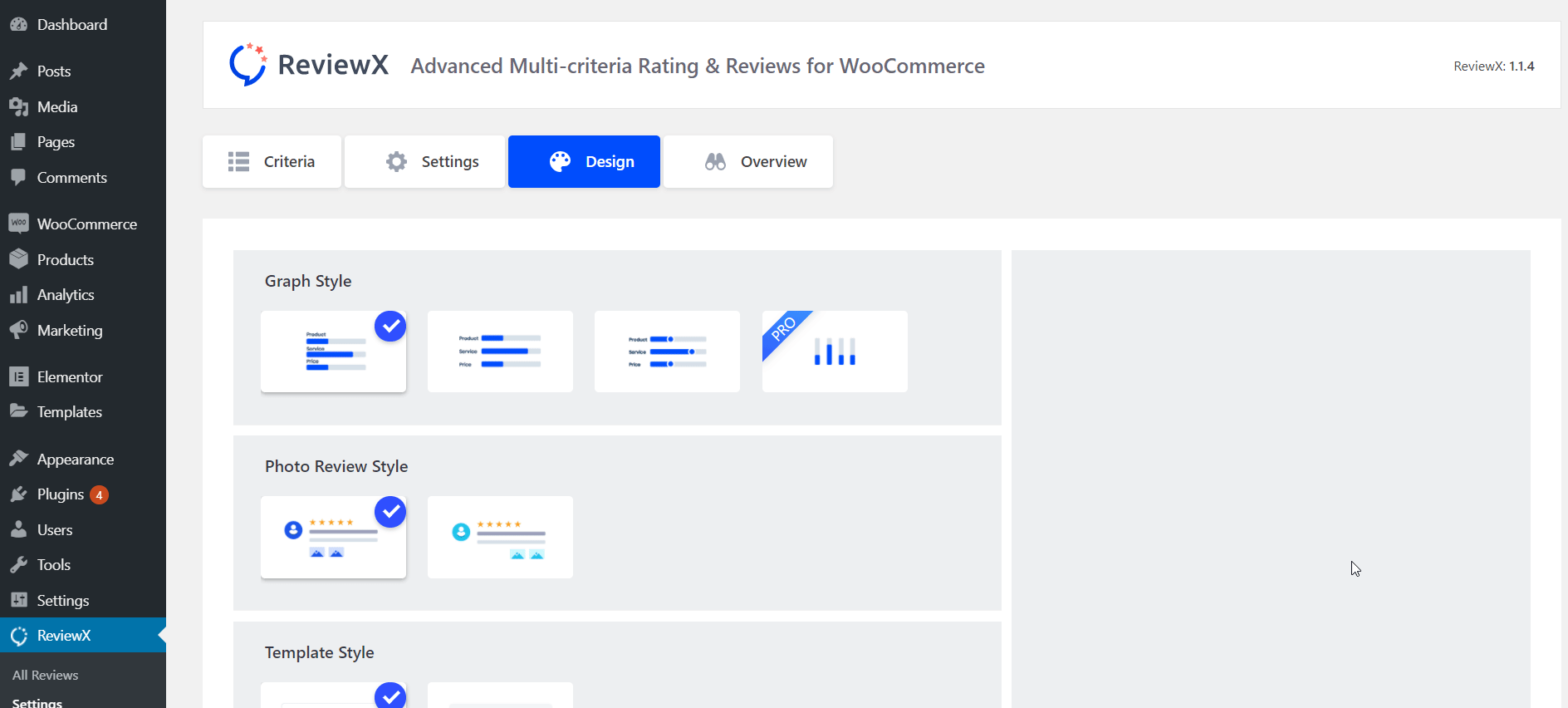
Task: Open the Settings tab in ReviewX
Action: click(x=424, y=161)
